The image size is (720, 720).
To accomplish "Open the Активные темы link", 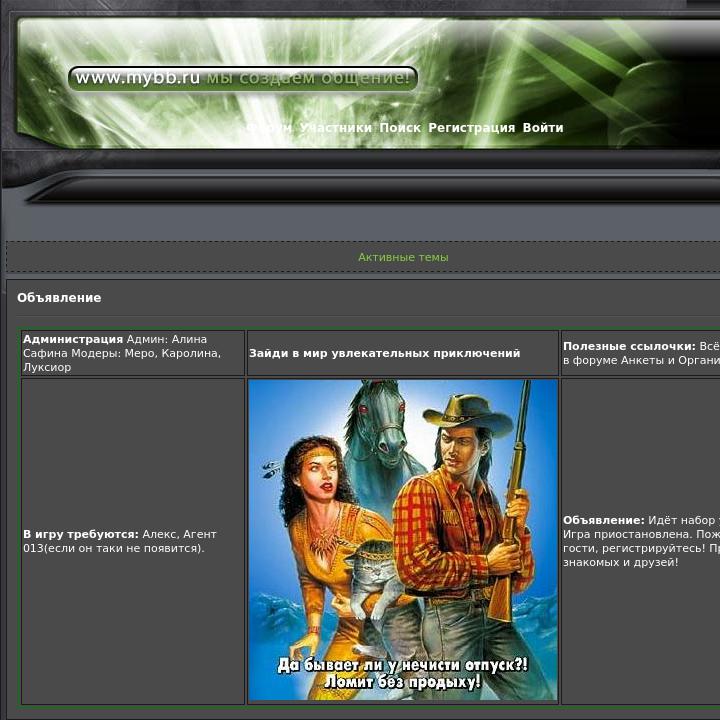I will pos(403,257).
